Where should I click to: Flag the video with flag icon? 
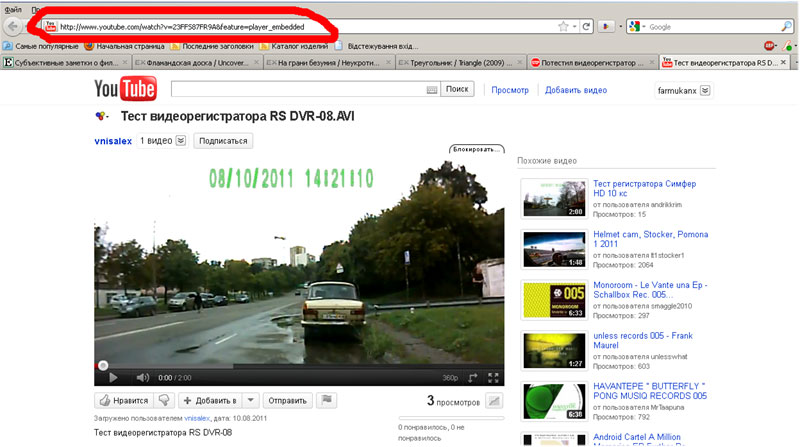click(328, 400)
